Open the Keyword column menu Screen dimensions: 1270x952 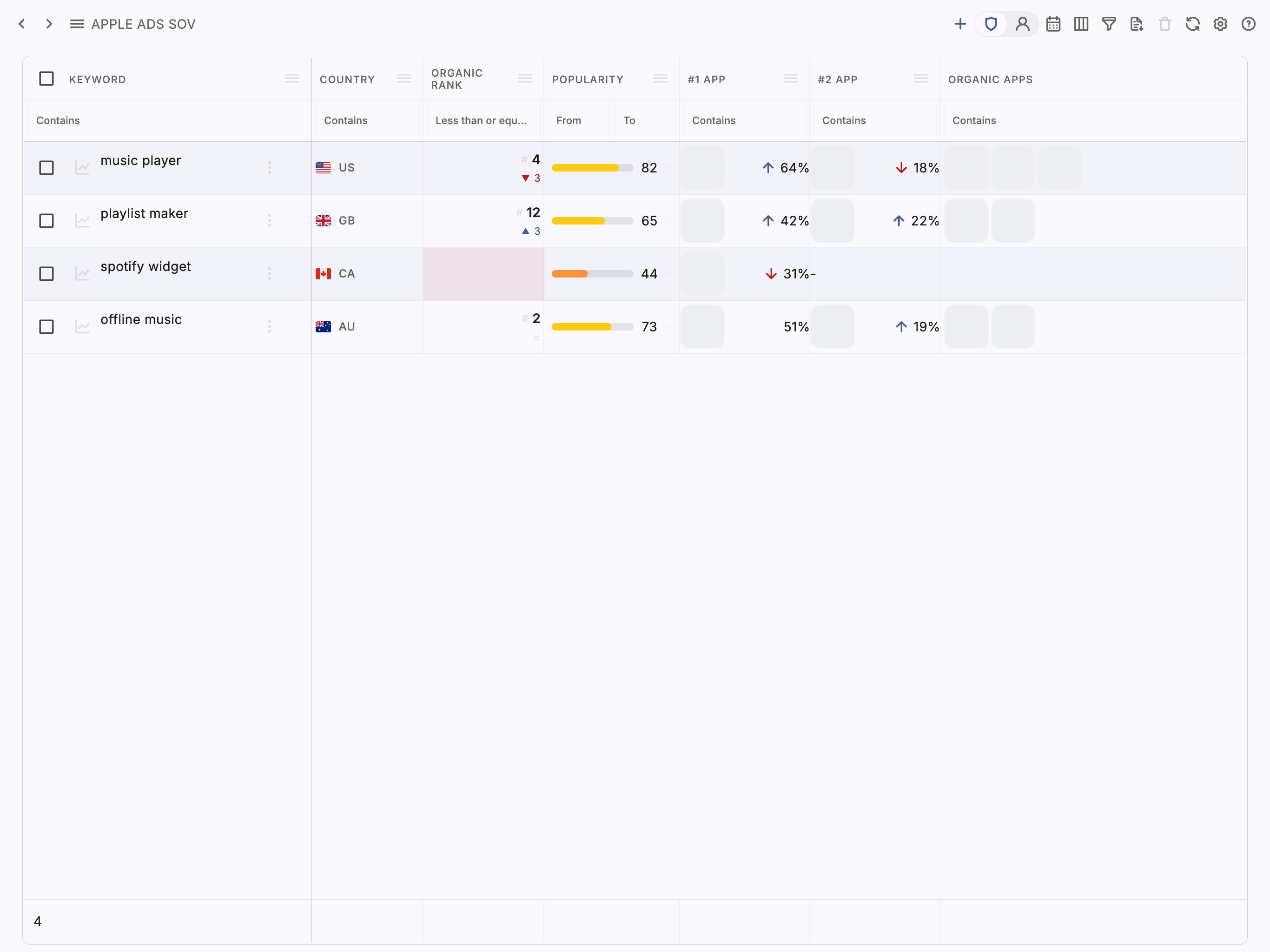tap(291, 79)
